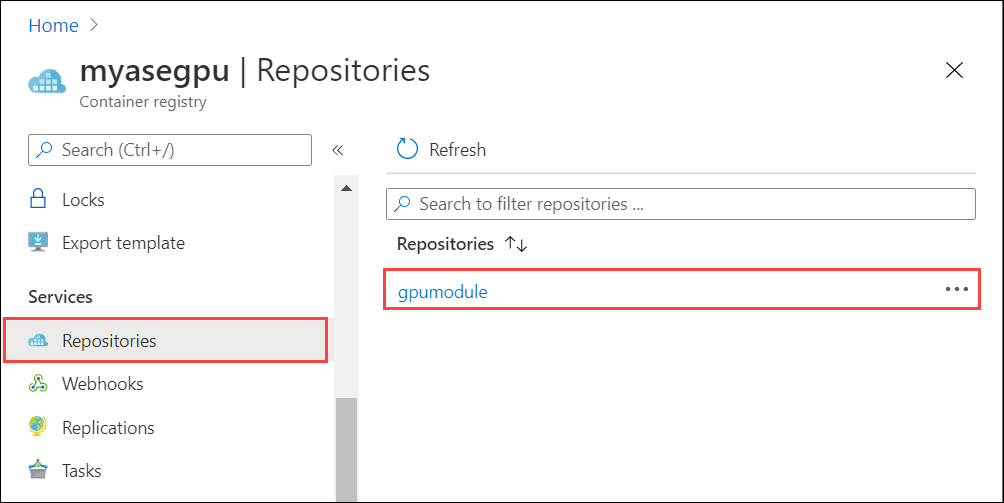Image resolution: width=1004 pixels, height=503 pixels.
Task: Go to the Home breadcrumb link
Action: coord(53,25)
